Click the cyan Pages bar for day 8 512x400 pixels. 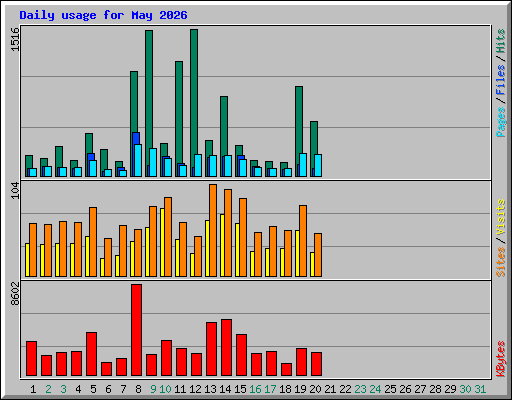pos(138,160)
